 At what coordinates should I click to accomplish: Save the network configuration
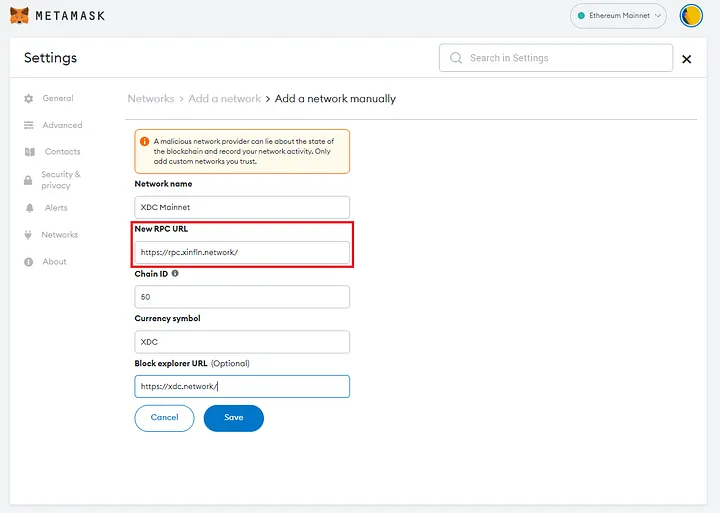point(233,418)
